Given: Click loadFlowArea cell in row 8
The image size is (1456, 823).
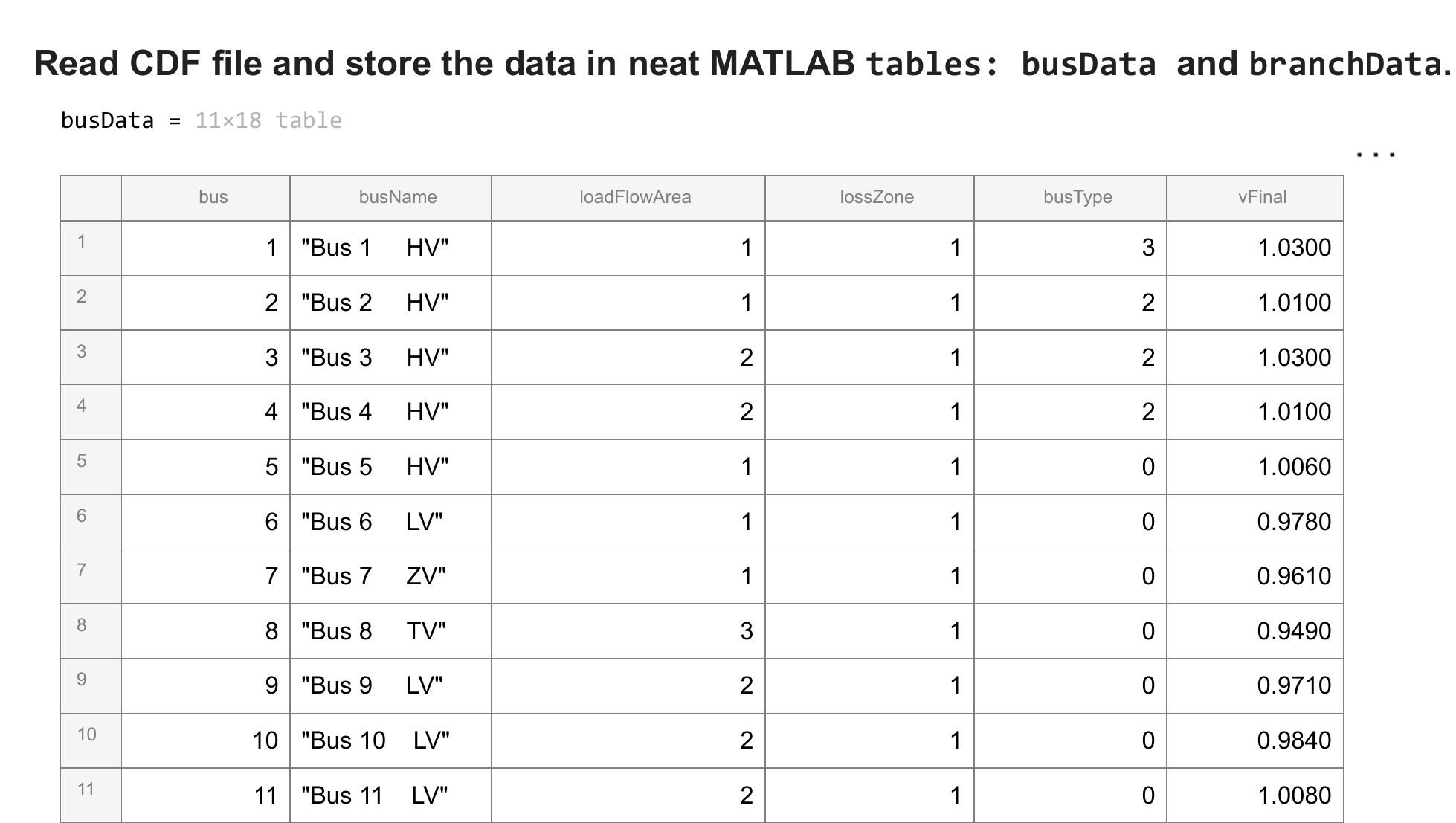Looking at the screenshot, I should [628, 631].
